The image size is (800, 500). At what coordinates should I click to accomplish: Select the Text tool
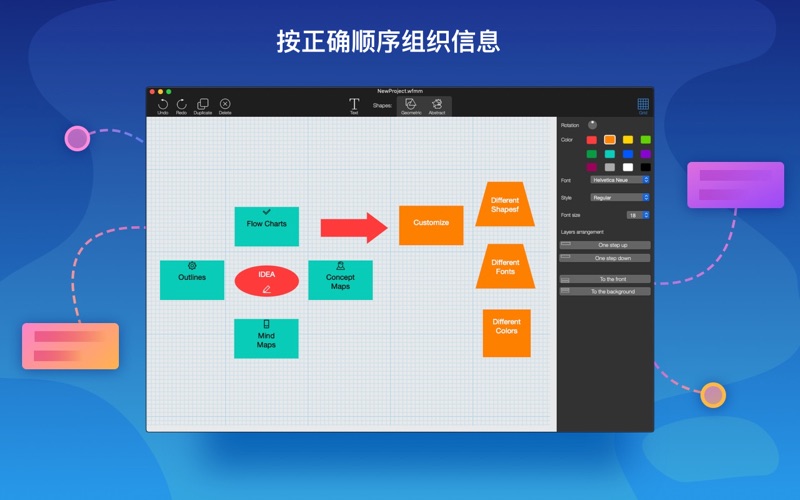click(354, 104)
